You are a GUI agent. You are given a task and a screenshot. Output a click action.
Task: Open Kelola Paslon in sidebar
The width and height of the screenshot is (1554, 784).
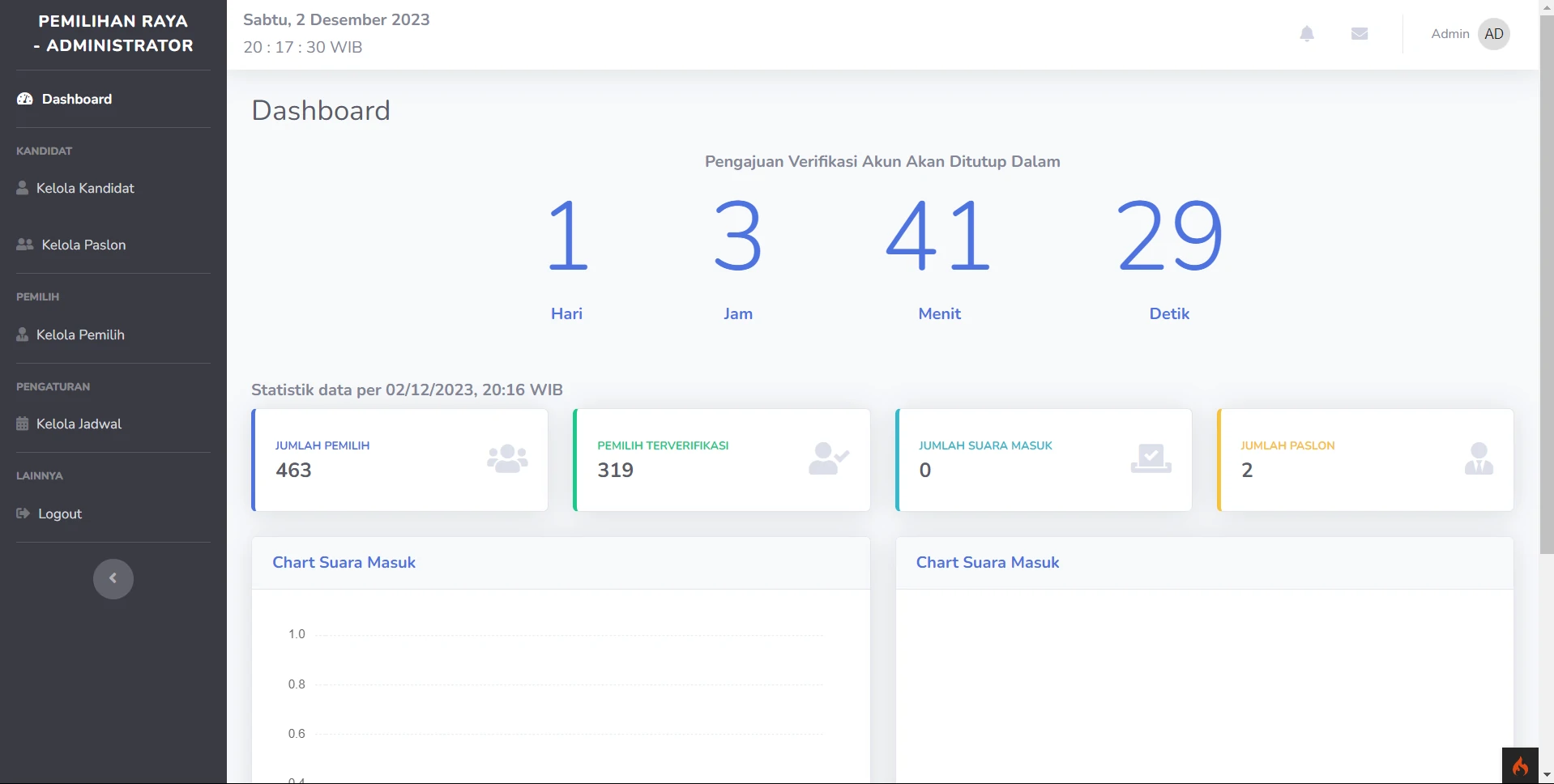click(83, 245)
